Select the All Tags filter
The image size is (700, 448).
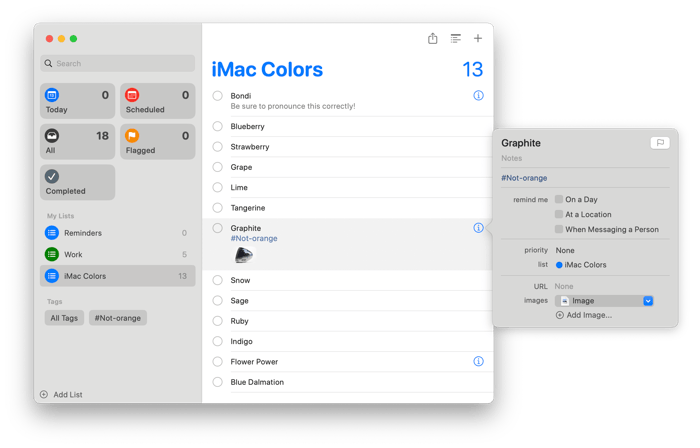[64, 318]
